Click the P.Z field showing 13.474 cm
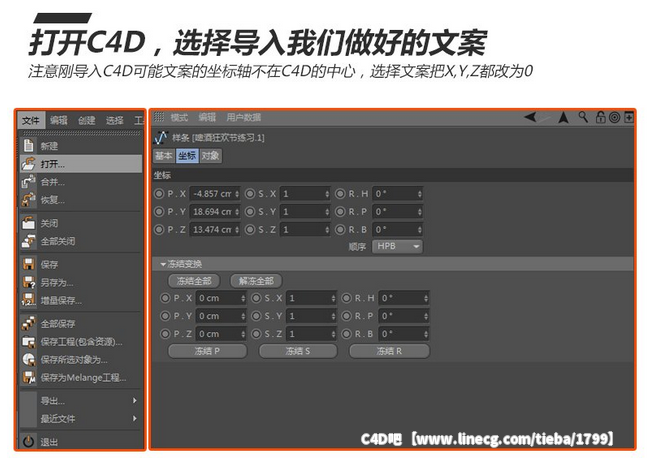Image resolution: width=647 pixels, height=458 pixels. (x=215, y=230)
